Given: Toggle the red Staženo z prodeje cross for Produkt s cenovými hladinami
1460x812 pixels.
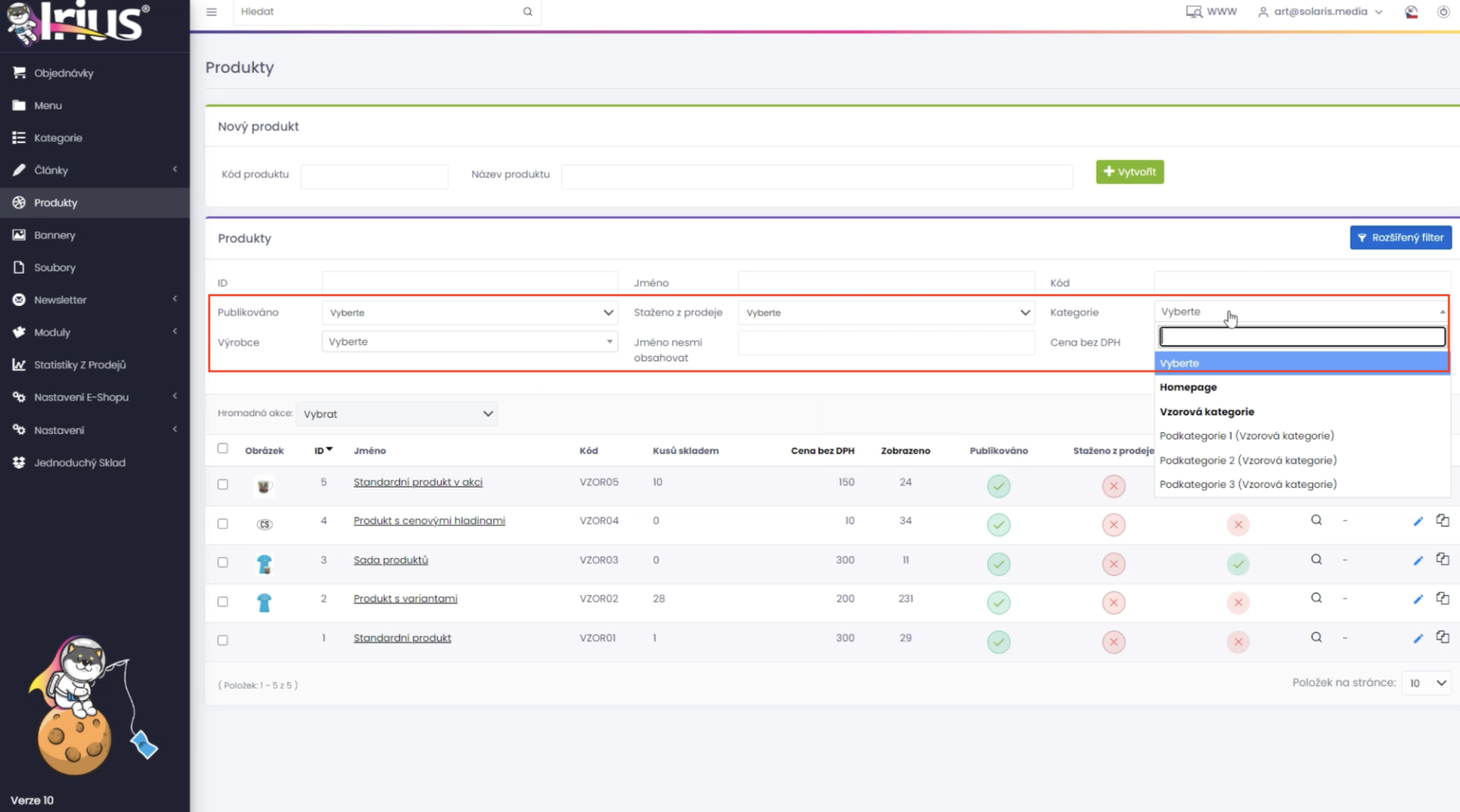Looking at the screenshot, I should point(1113,525).
